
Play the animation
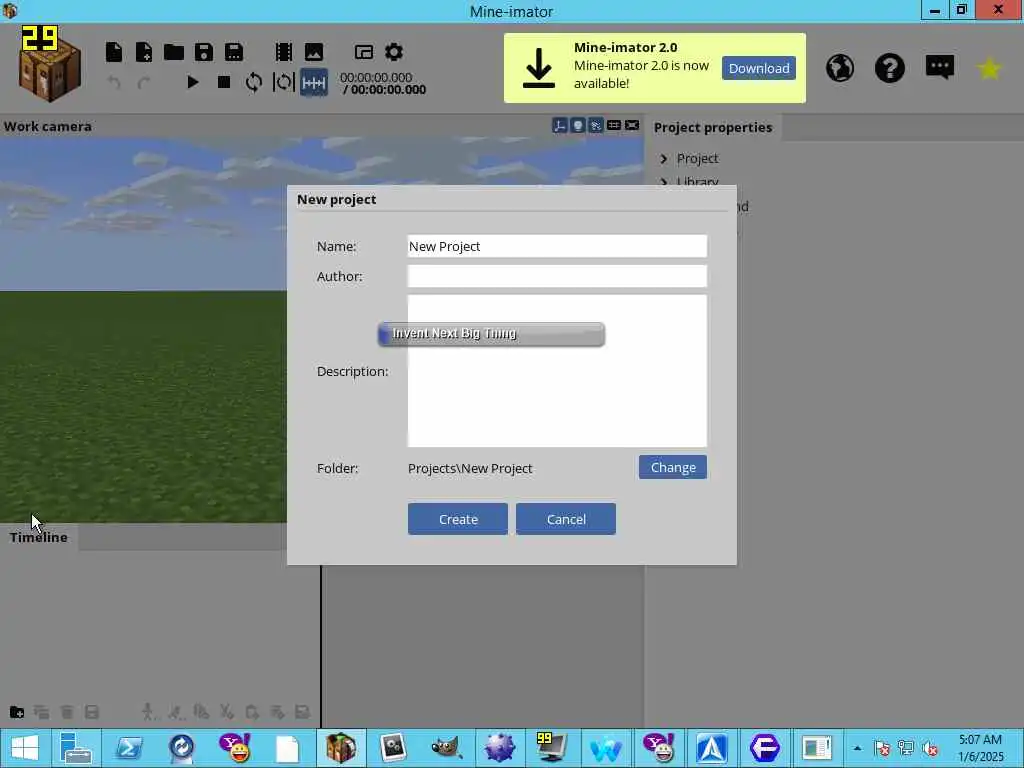click(193, 82)
